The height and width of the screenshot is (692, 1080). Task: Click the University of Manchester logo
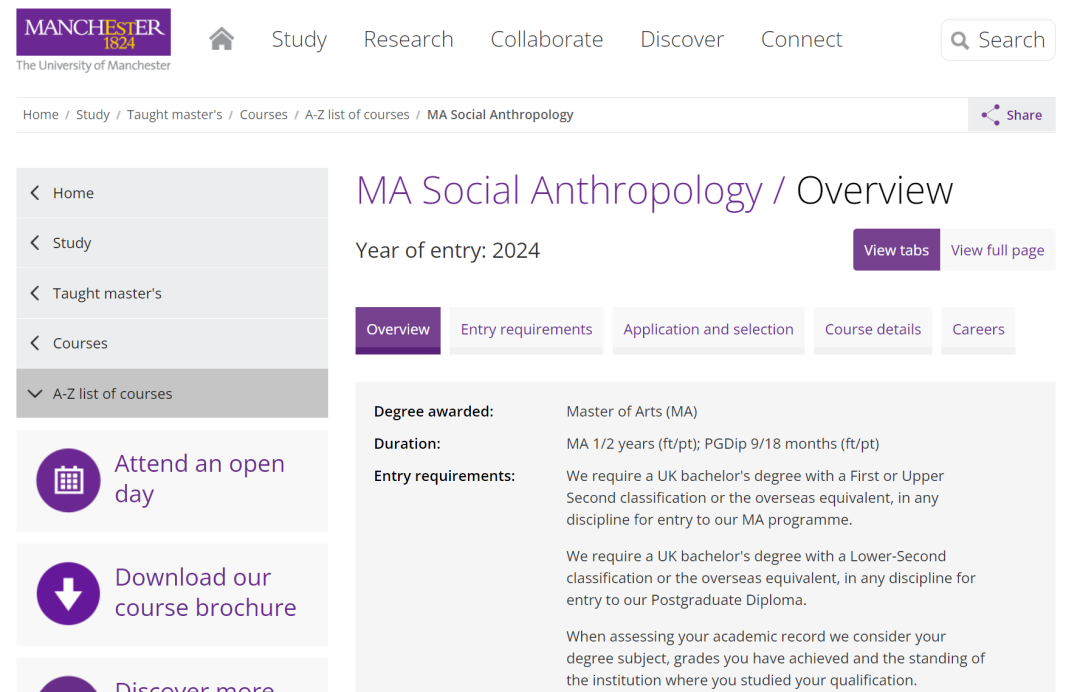94,40
